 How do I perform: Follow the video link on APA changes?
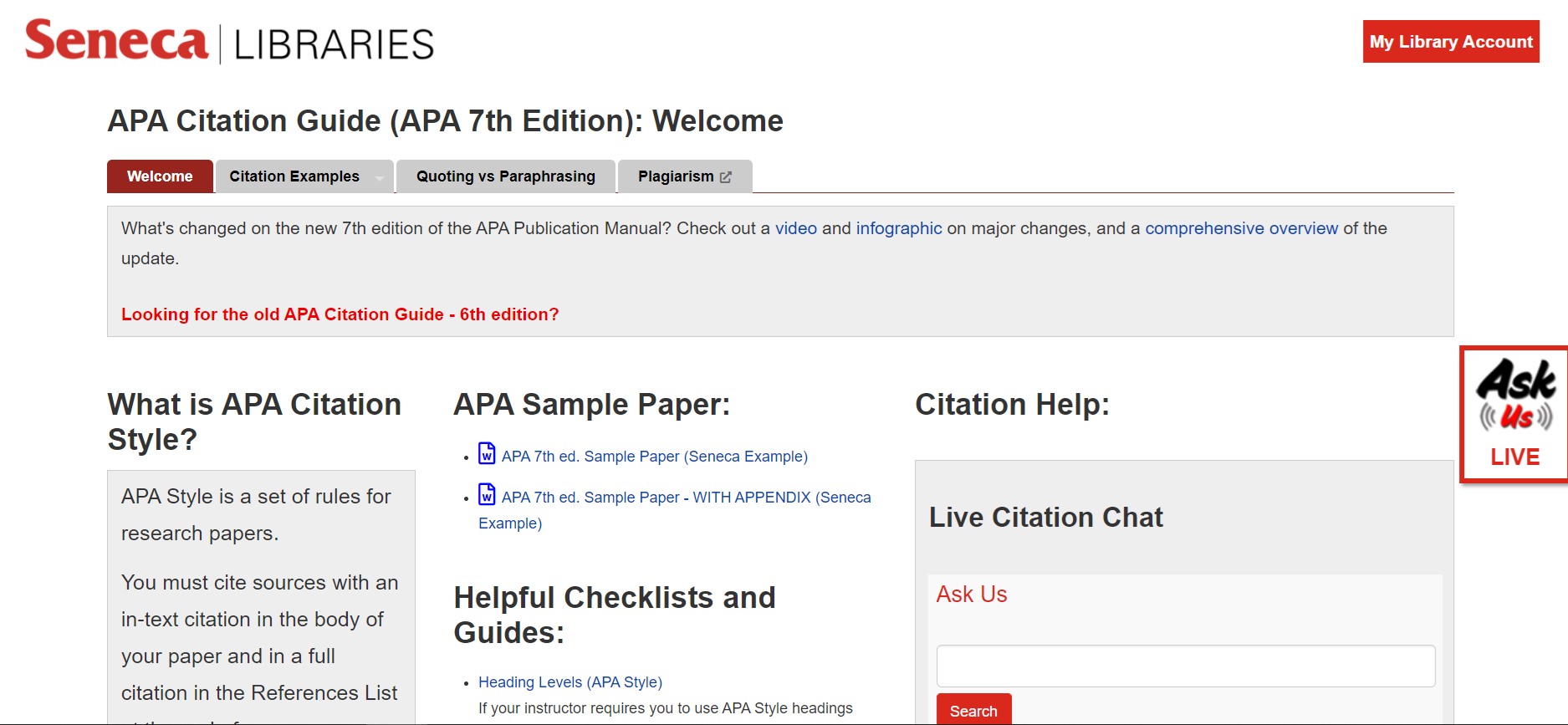(796, 228)
